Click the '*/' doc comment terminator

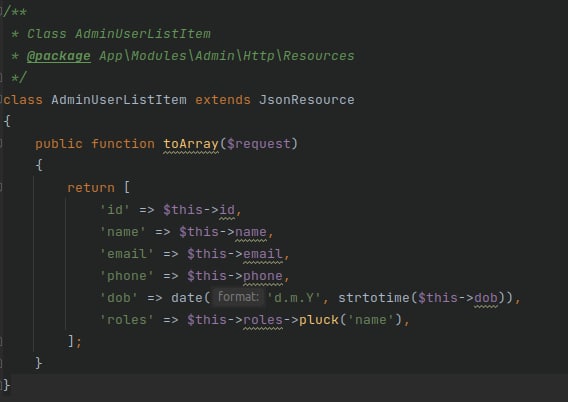coord(19,78)
